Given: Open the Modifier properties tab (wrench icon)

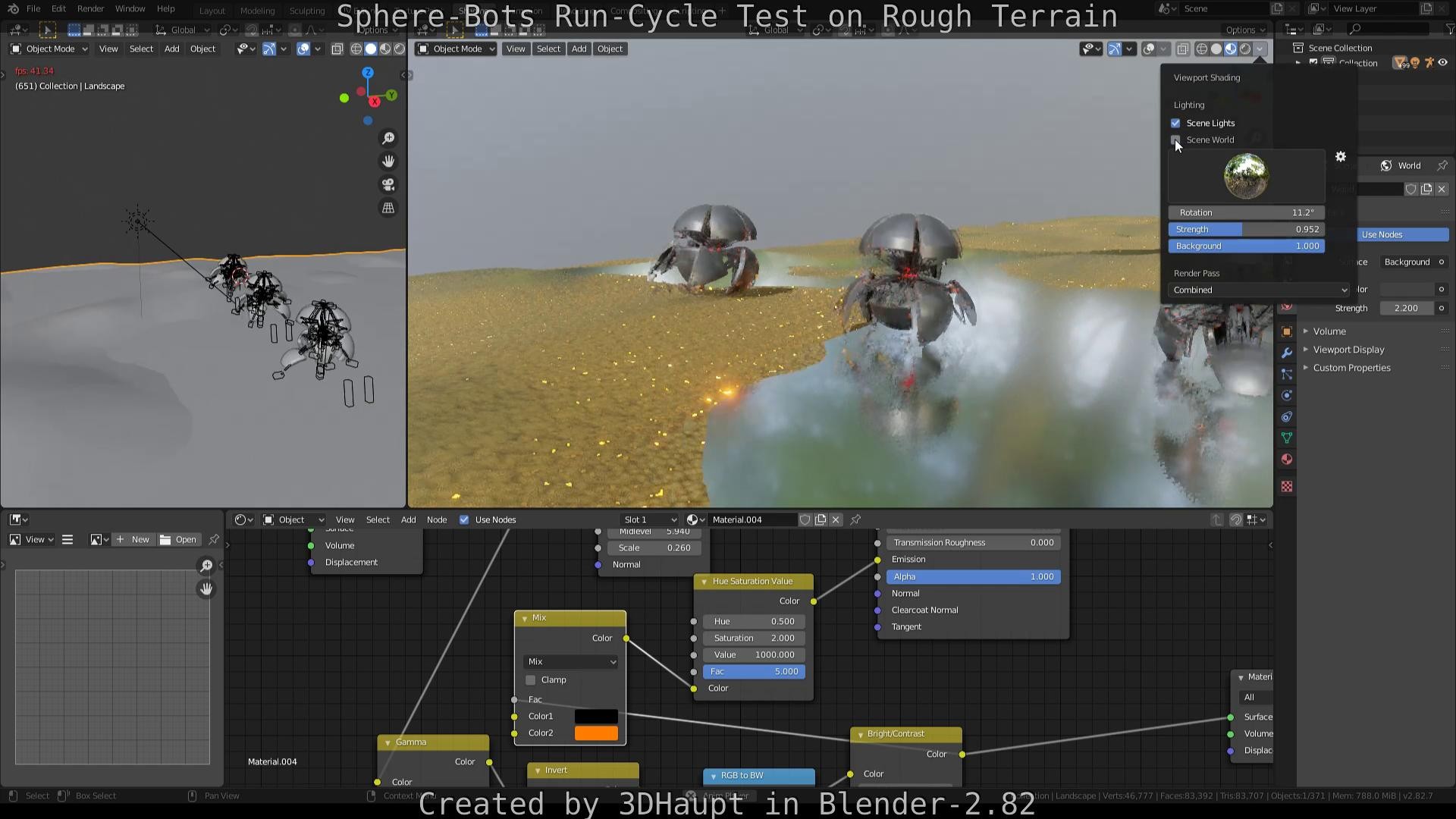Looking at the screenshot, I should coord(1286,353).
